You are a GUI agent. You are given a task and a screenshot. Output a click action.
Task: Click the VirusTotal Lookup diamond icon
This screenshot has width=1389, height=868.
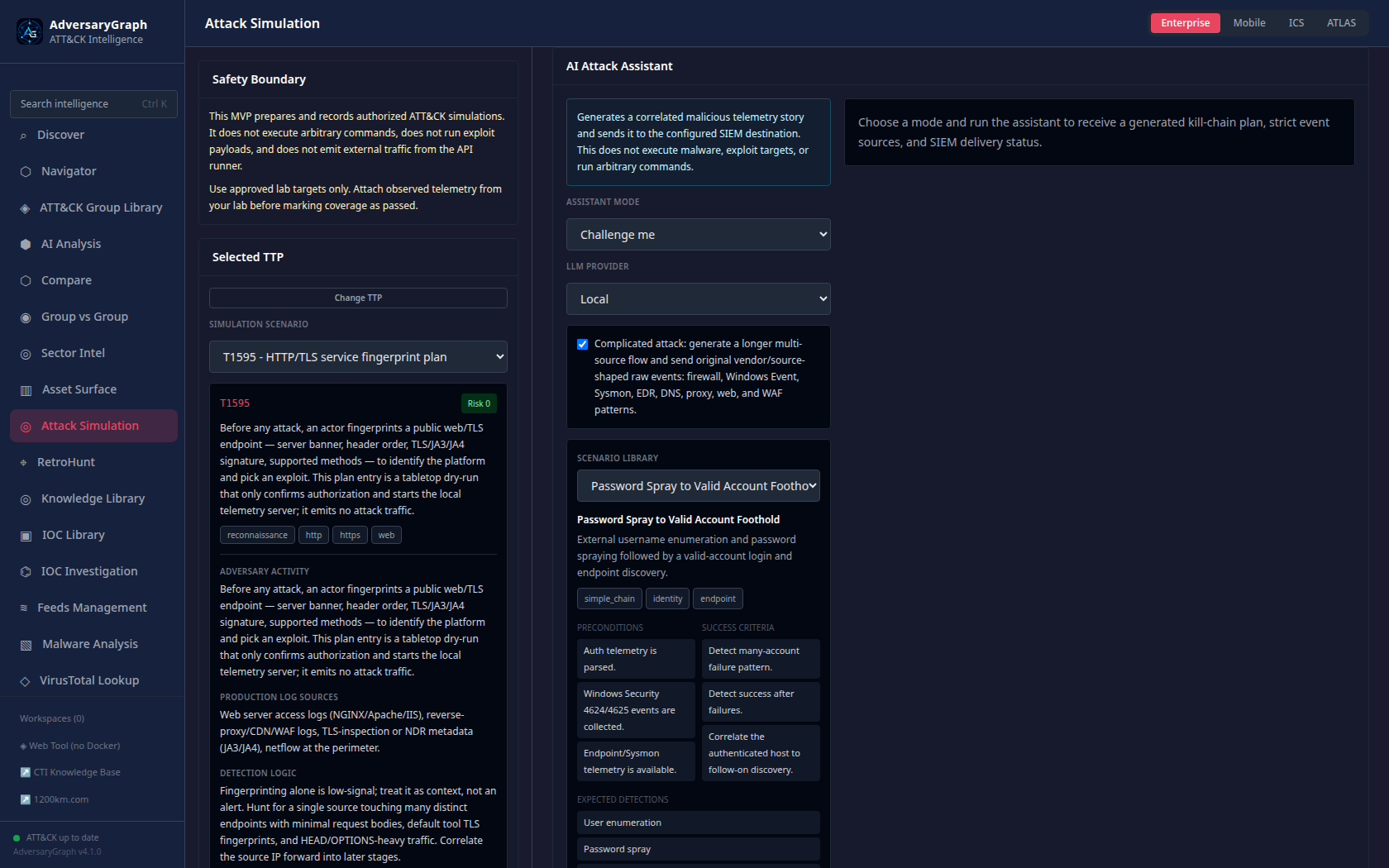pos(25,681)
